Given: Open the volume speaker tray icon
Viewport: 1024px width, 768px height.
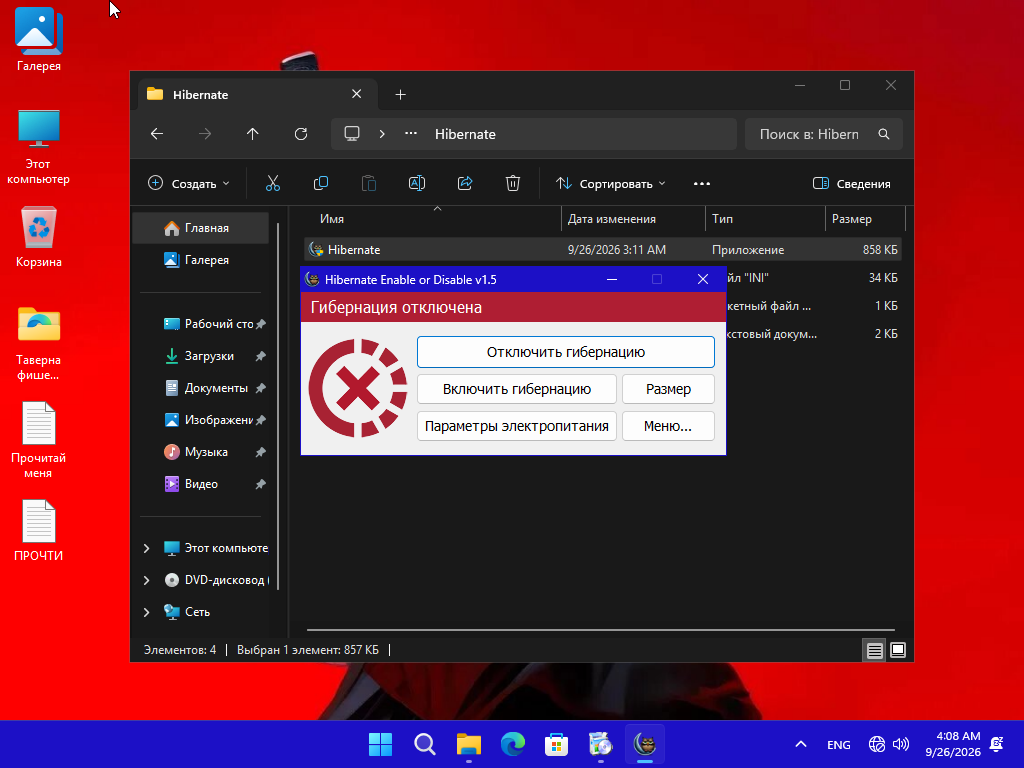Looking at the screenshot, I should [x=901, y=744].
